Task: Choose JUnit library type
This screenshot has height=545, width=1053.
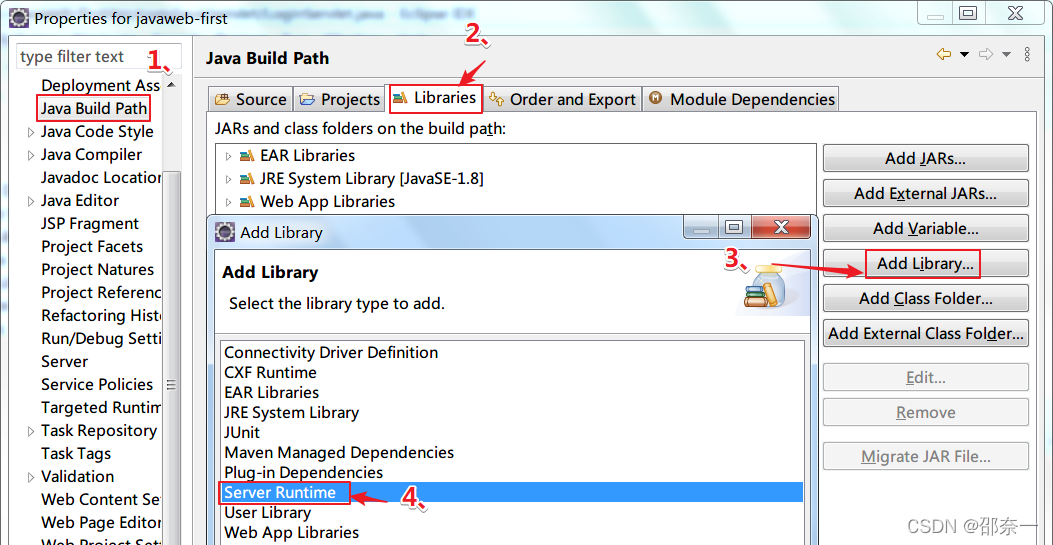Action: tap(512, 432)
